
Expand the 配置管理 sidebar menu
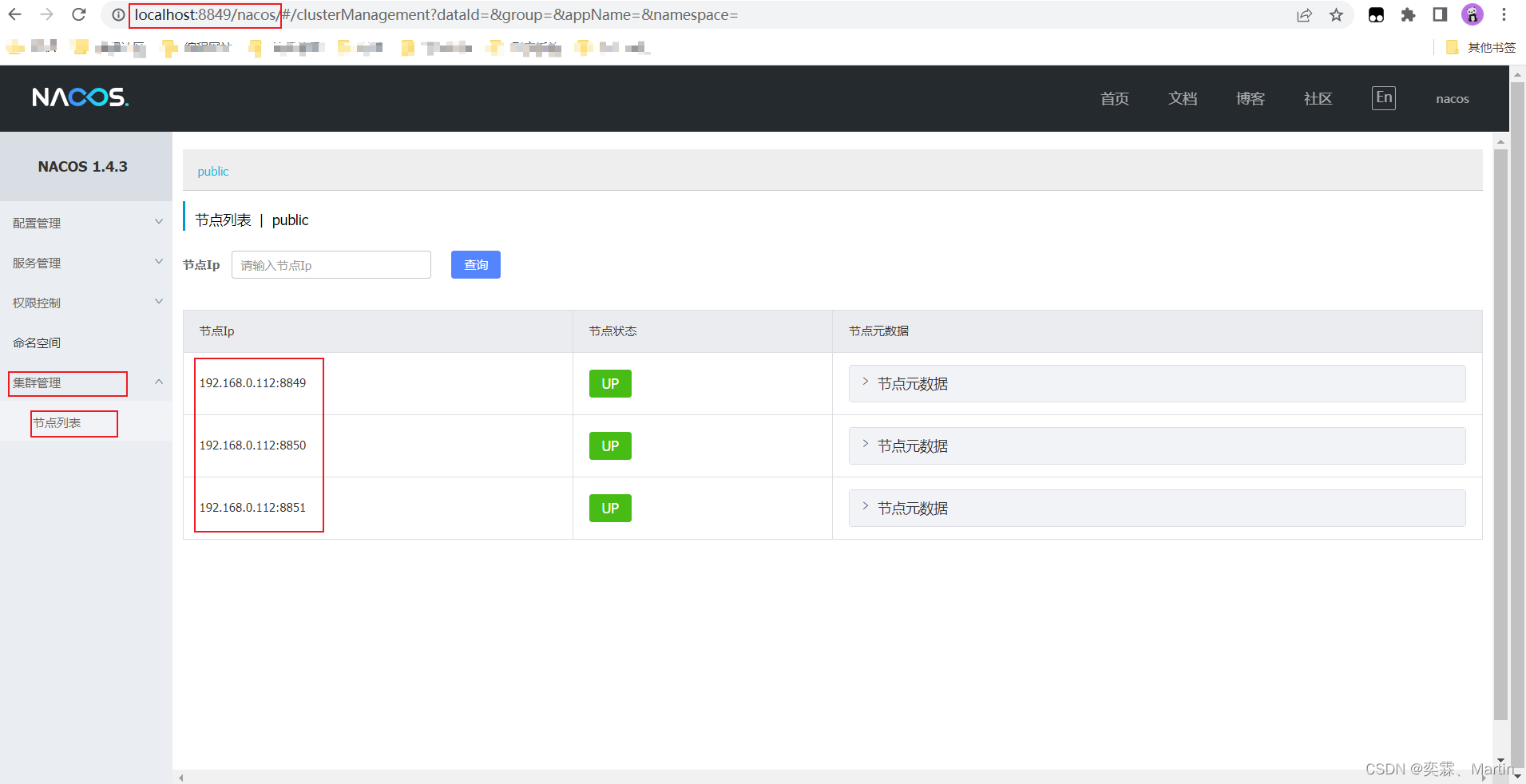click(x=85, y=223)
